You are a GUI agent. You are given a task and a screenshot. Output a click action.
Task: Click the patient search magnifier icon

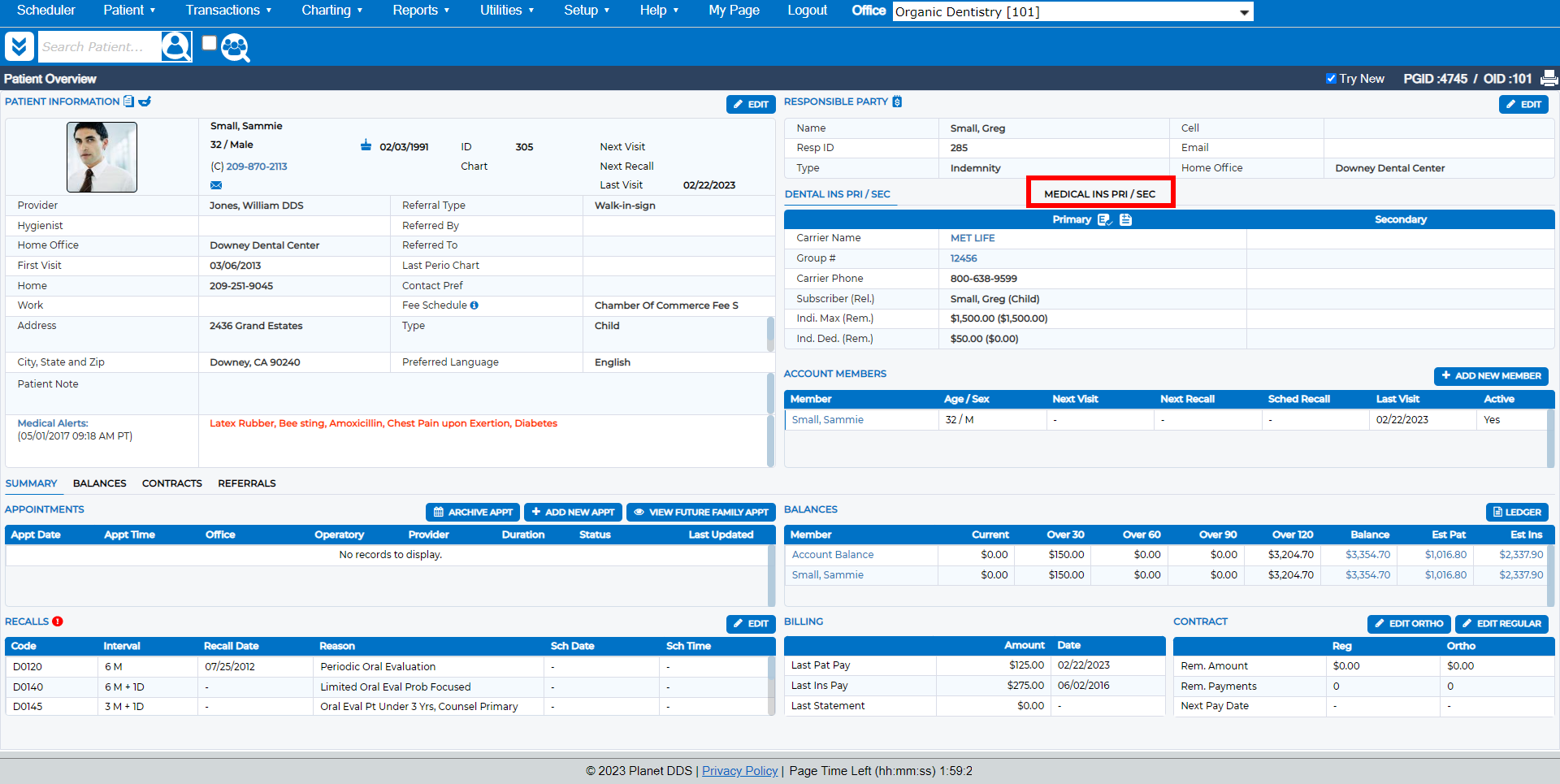pyautogui.click(x=175, y=47)
